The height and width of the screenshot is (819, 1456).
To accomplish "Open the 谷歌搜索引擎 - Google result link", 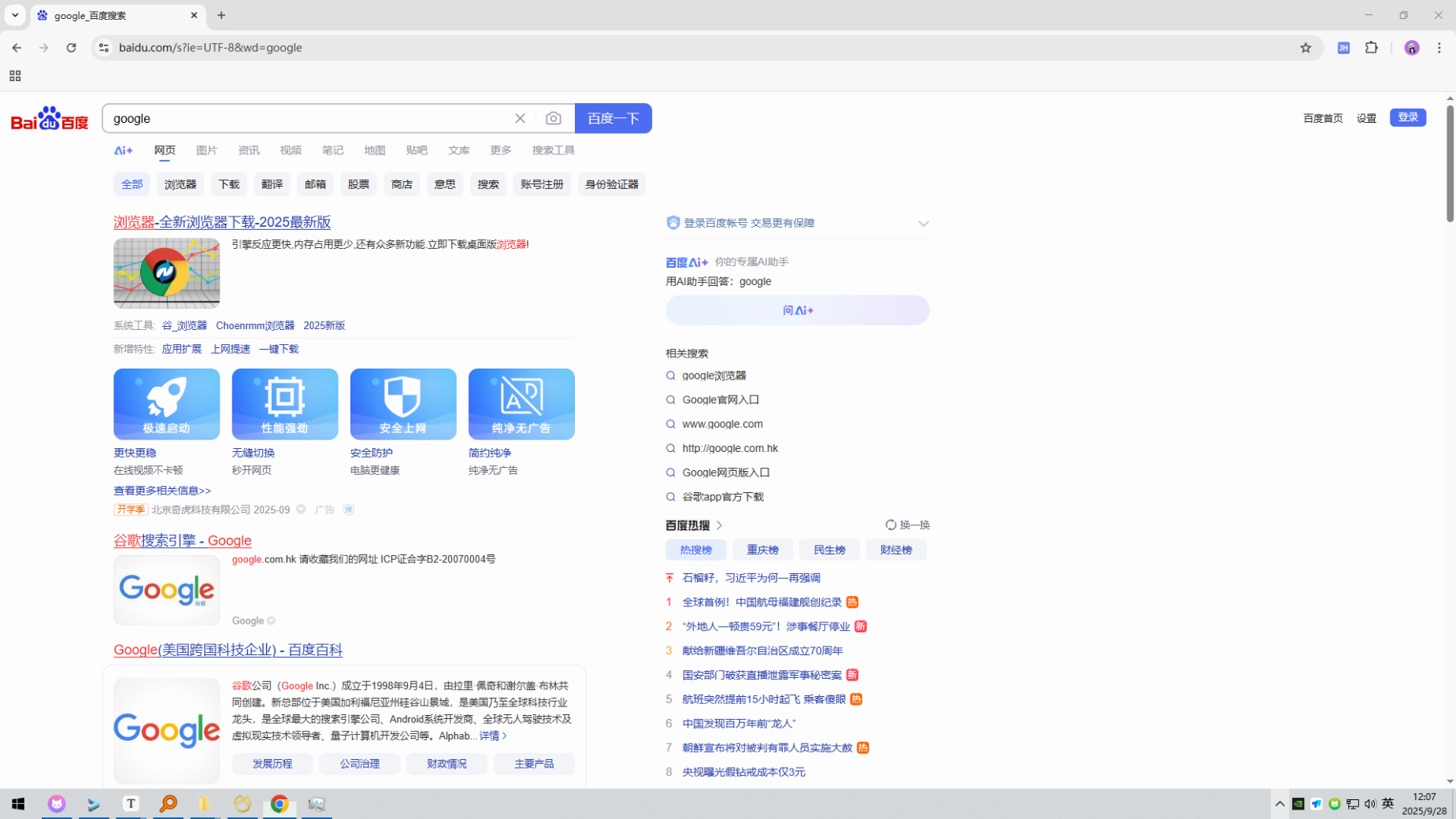I will tap(183, 540).
